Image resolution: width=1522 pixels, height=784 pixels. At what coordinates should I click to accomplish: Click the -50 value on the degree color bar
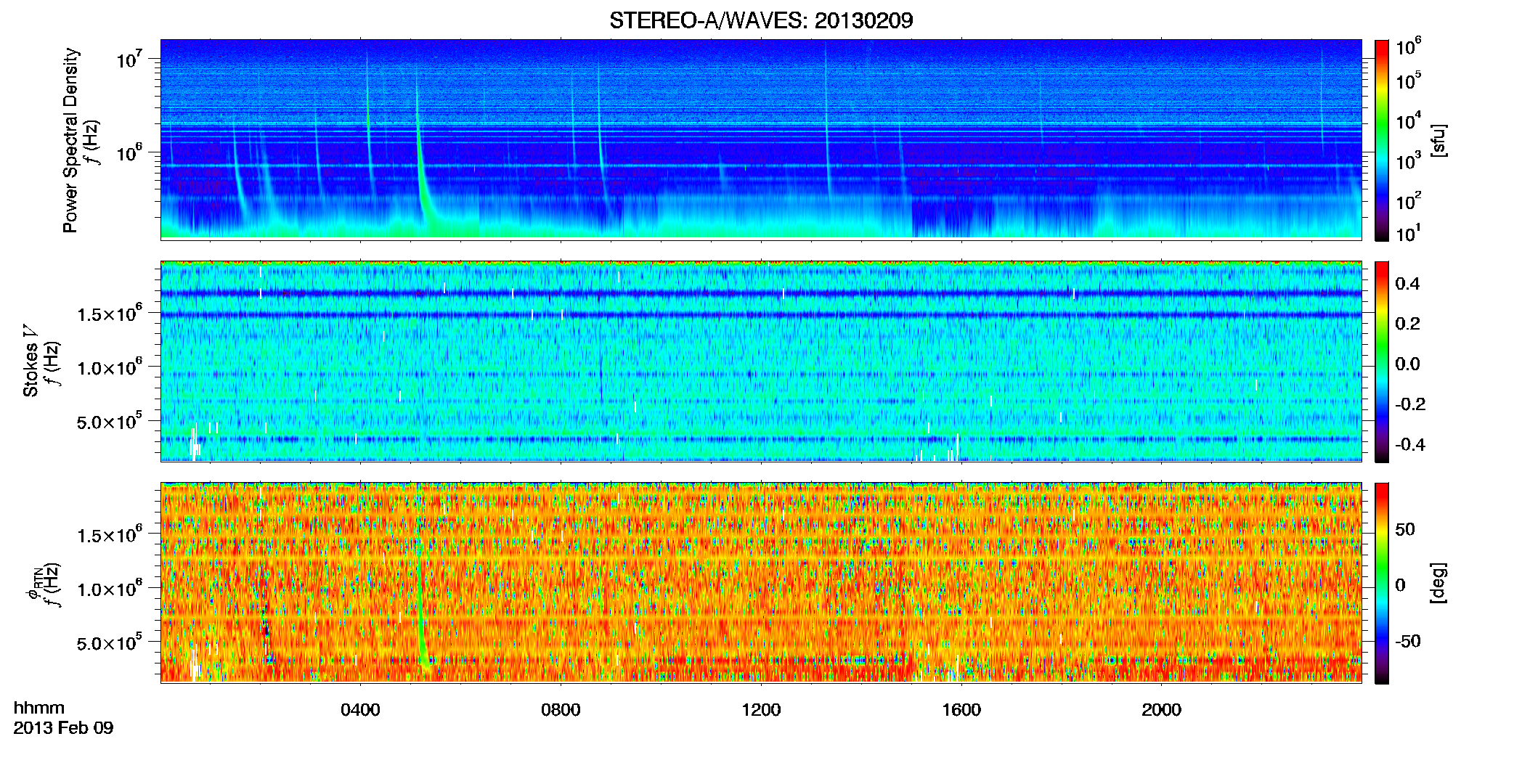(x=1407, y=642)
